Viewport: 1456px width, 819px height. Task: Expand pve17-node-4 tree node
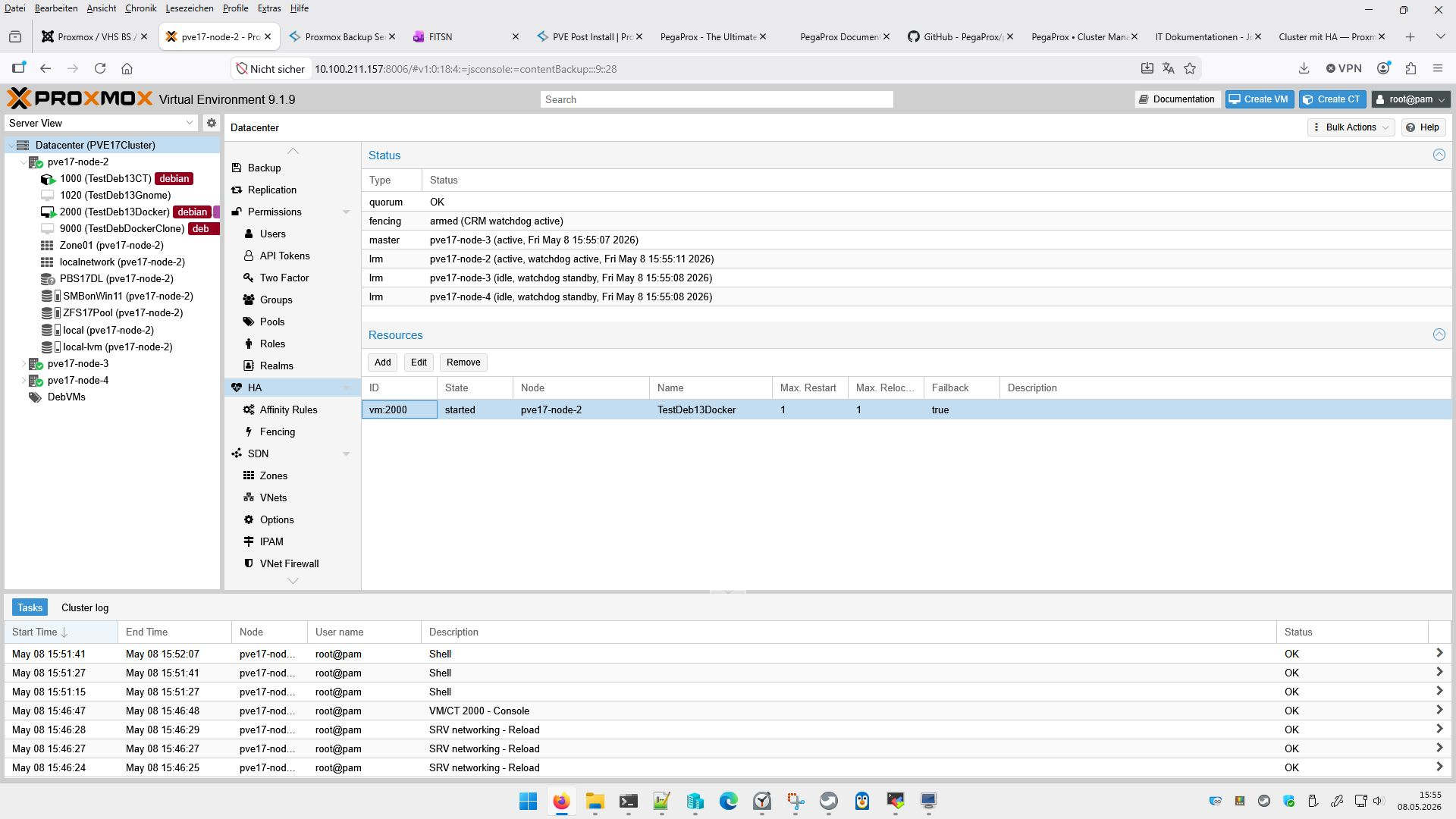[24, 380]
